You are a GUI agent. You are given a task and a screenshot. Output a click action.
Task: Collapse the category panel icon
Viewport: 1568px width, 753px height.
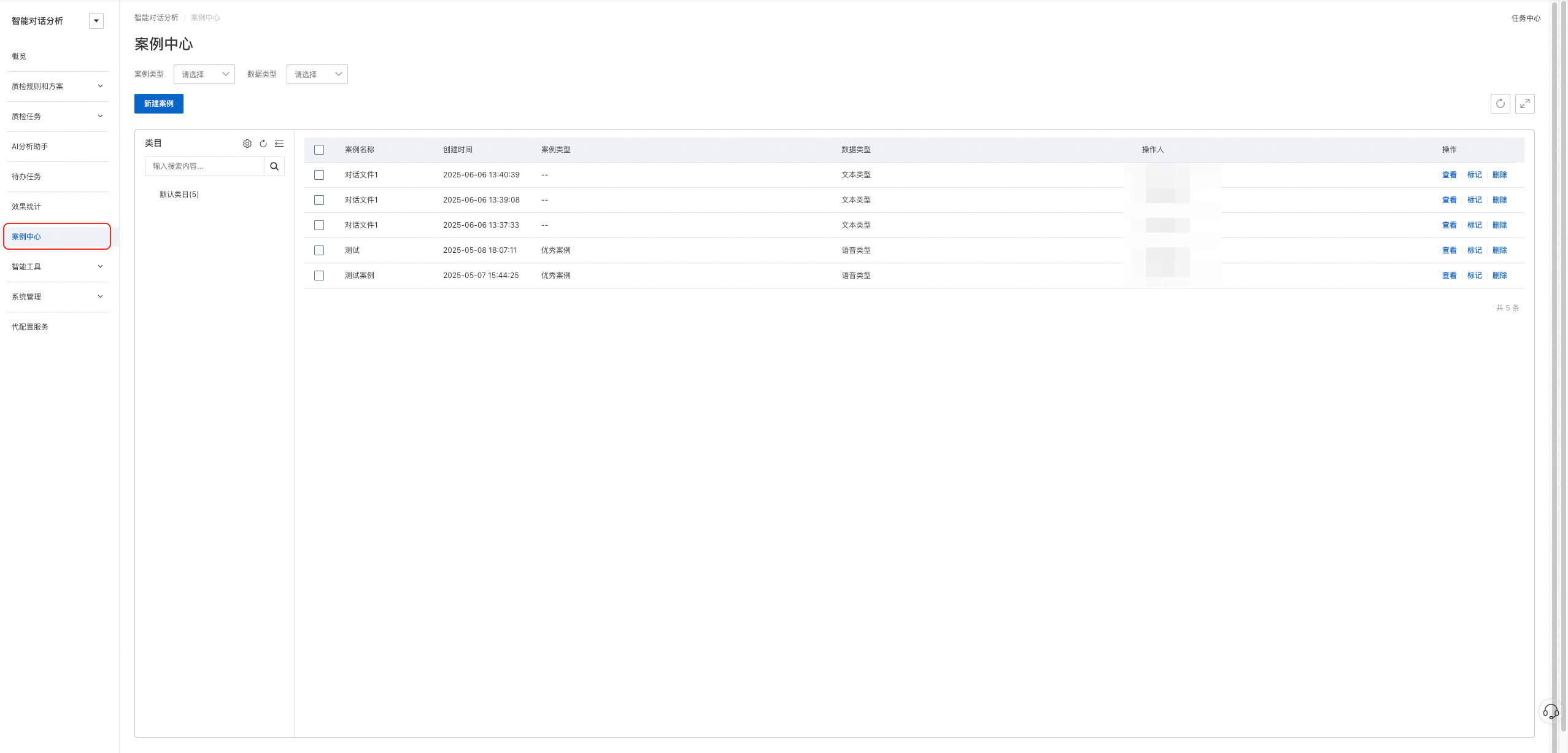pyautogui.click(x=279, y=144)
